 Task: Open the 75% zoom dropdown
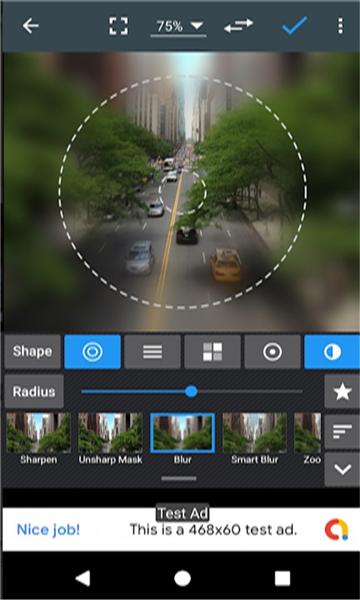pyautogui.click(x=179, y=27)
